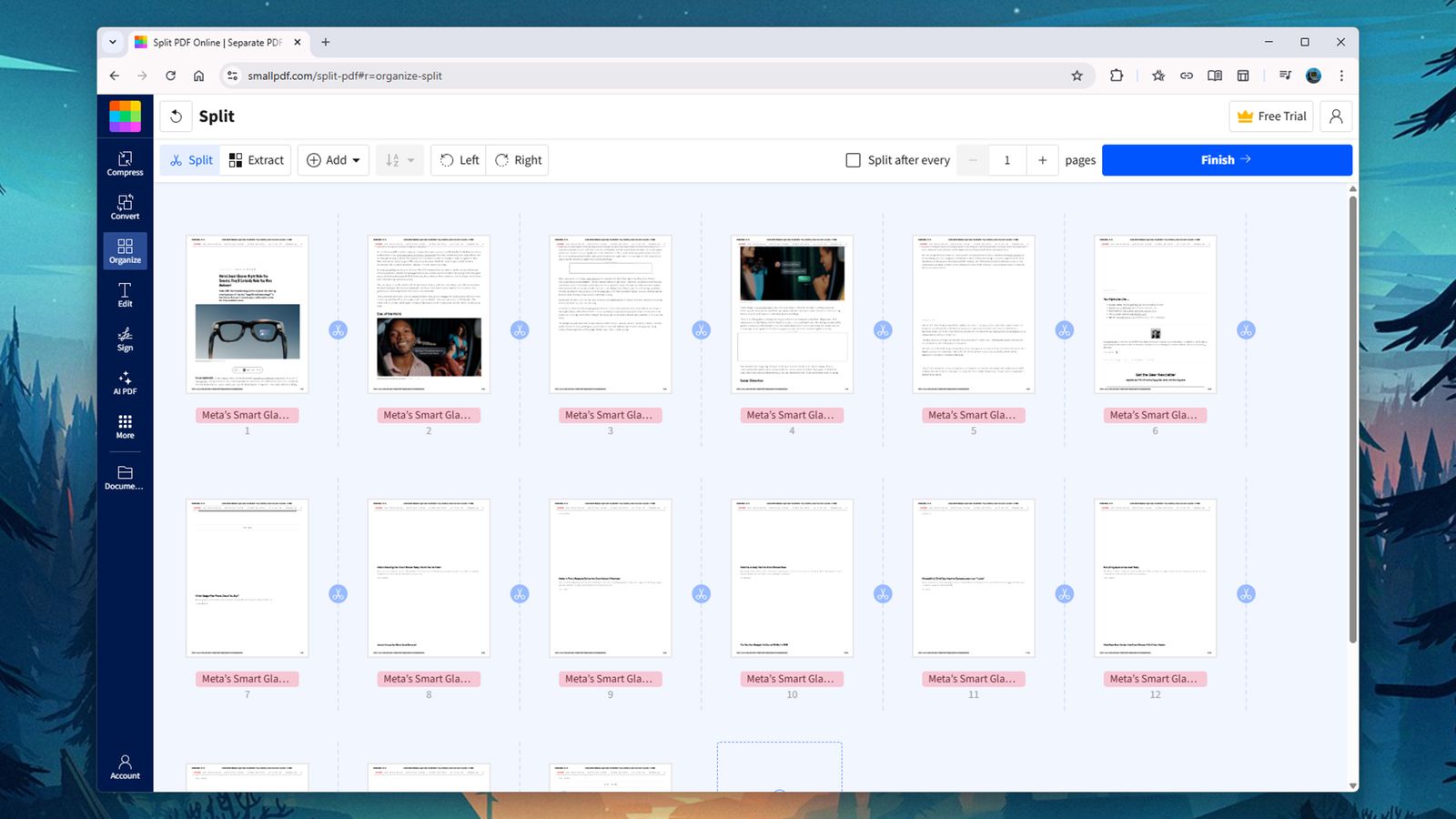Open the Compress tool in sidebar
This screenshot has height=819, width=1456.
tap(125, 163)
